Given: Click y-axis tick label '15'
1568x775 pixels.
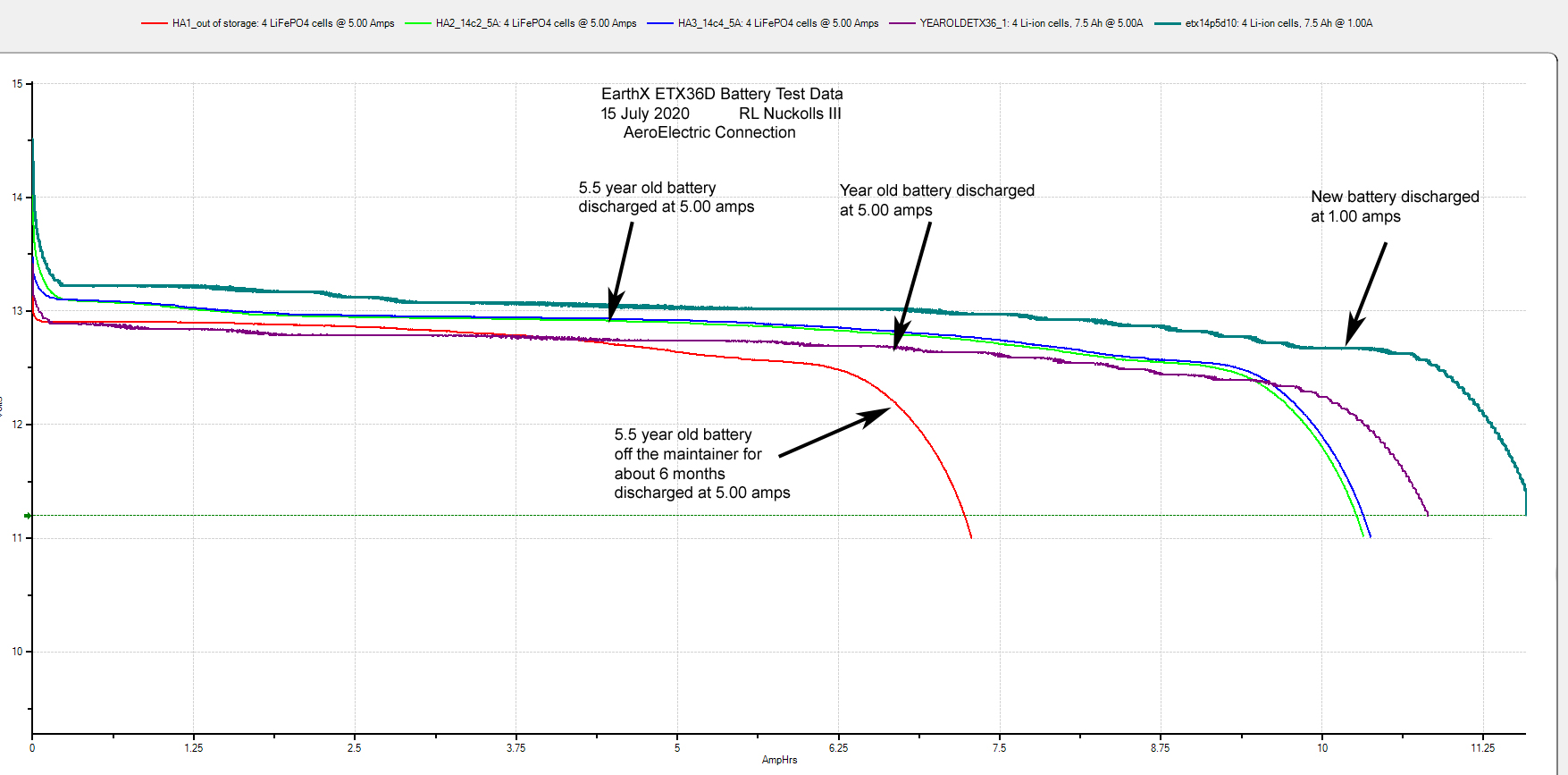Looking at the screenshot, I should point(17,84).
